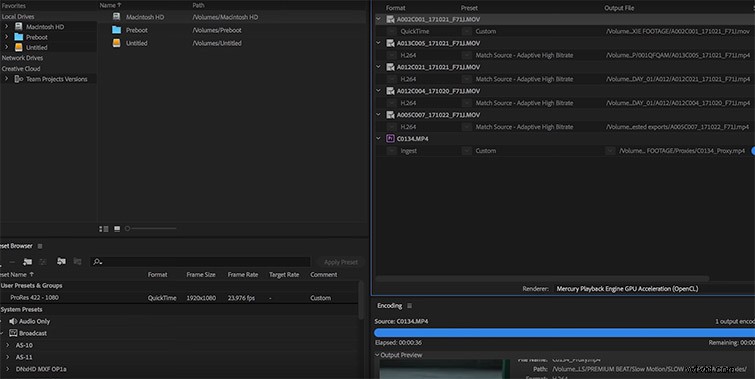Open the Encoding panel menu icon
Viewport: 755px width, 379px height.
[x=410, y=306]
